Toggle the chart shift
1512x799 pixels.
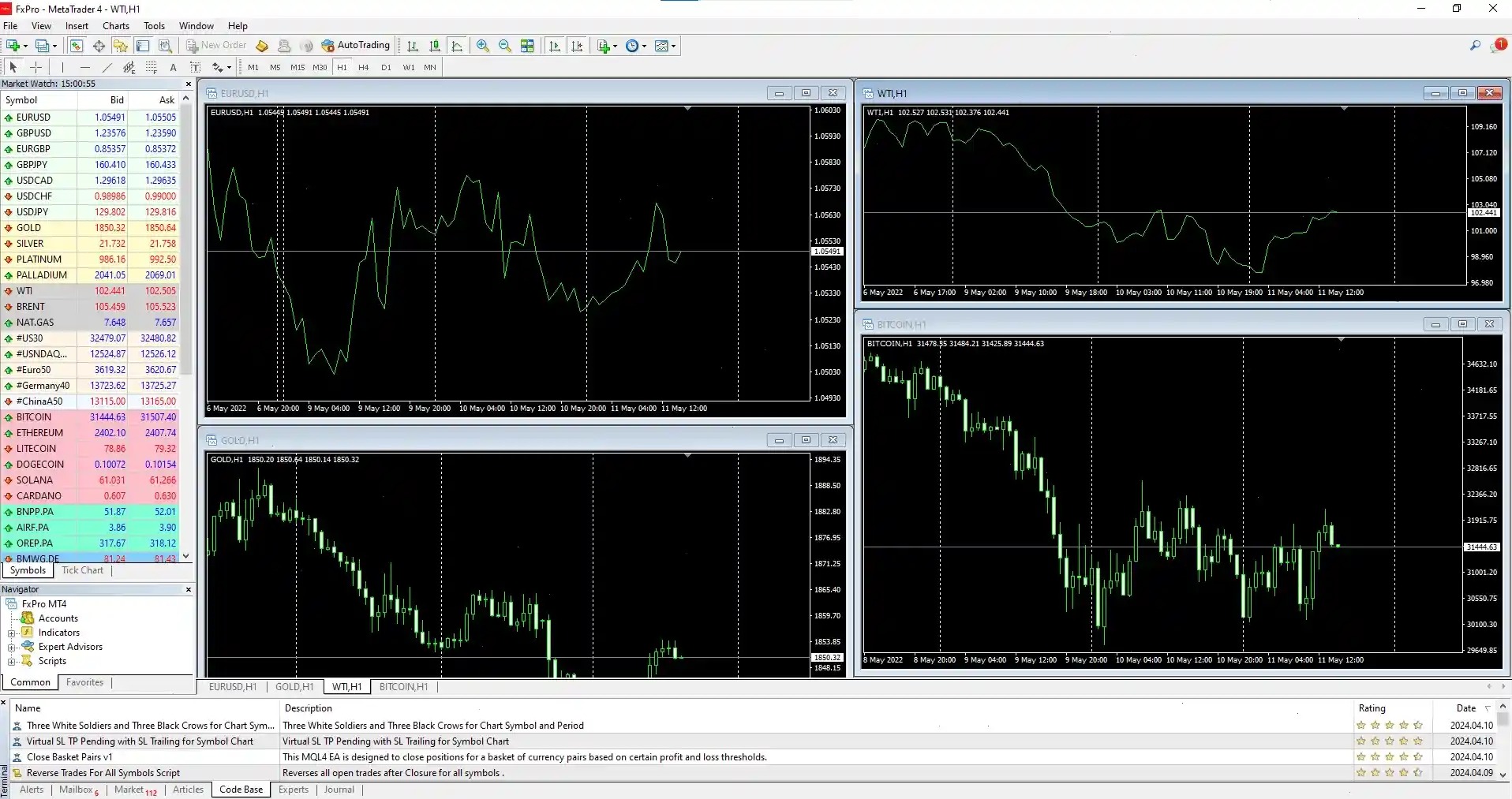(x=578, y=45)
